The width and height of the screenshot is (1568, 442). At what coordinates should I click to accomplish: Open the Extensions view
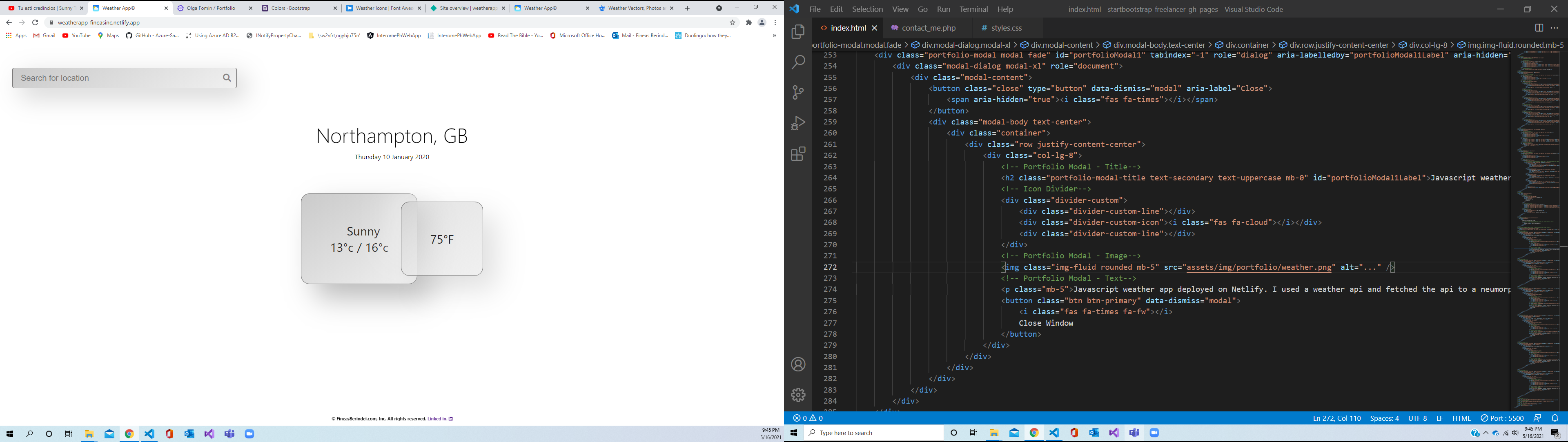(x=798, y=154)
